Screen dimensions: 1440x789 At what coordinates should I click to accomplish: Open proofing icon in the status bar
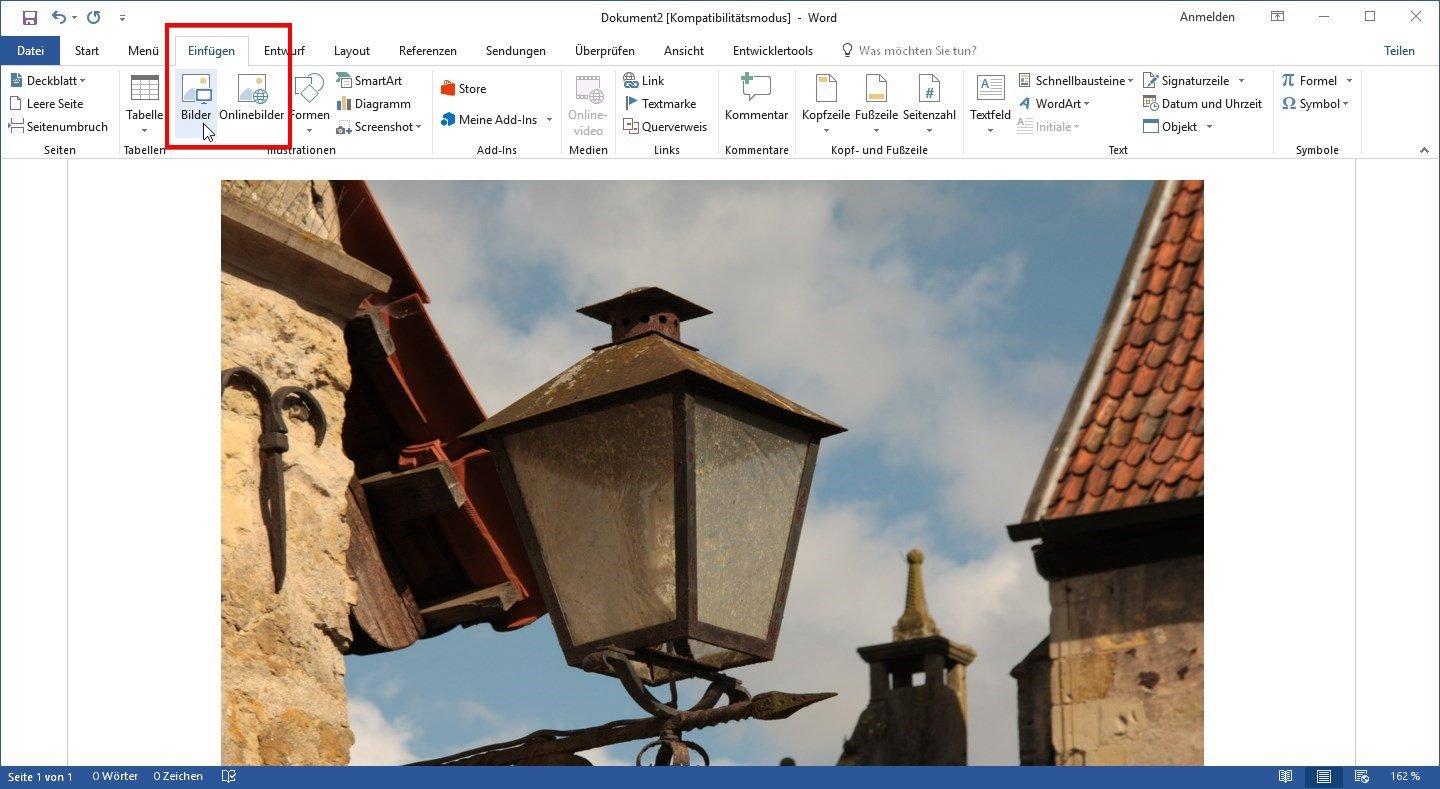click(x=229, y=777)
